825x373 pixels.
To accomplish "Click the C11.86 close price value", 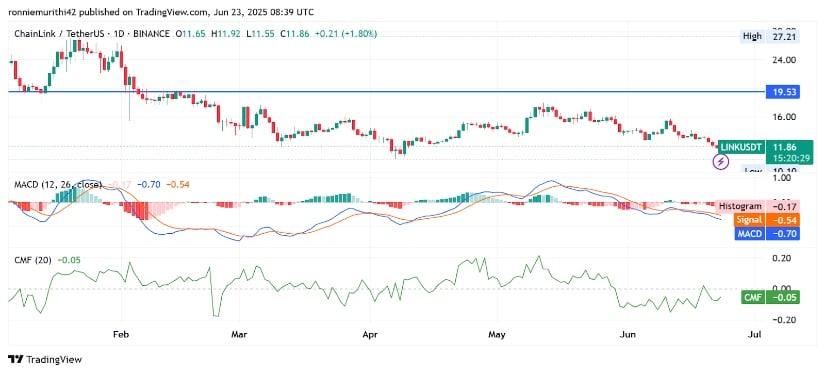I will [x=296, y=34].
